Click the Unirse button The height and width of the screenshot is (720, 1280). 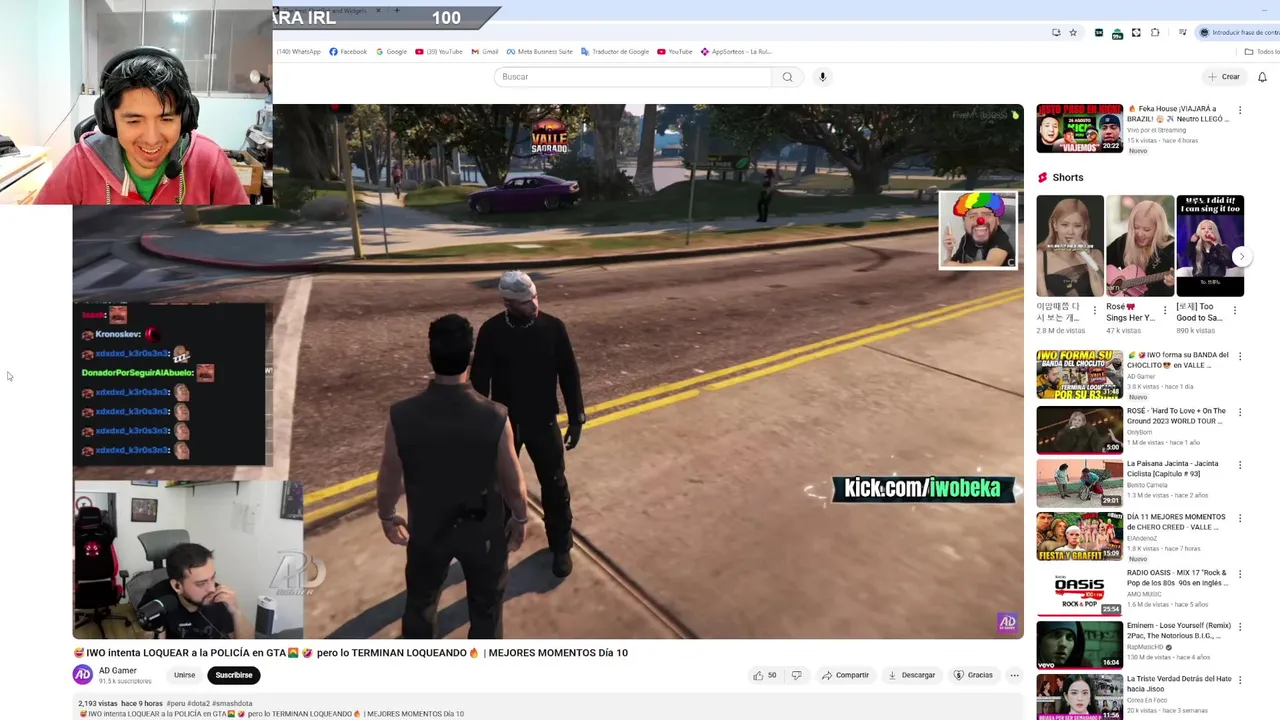[185, 675]
